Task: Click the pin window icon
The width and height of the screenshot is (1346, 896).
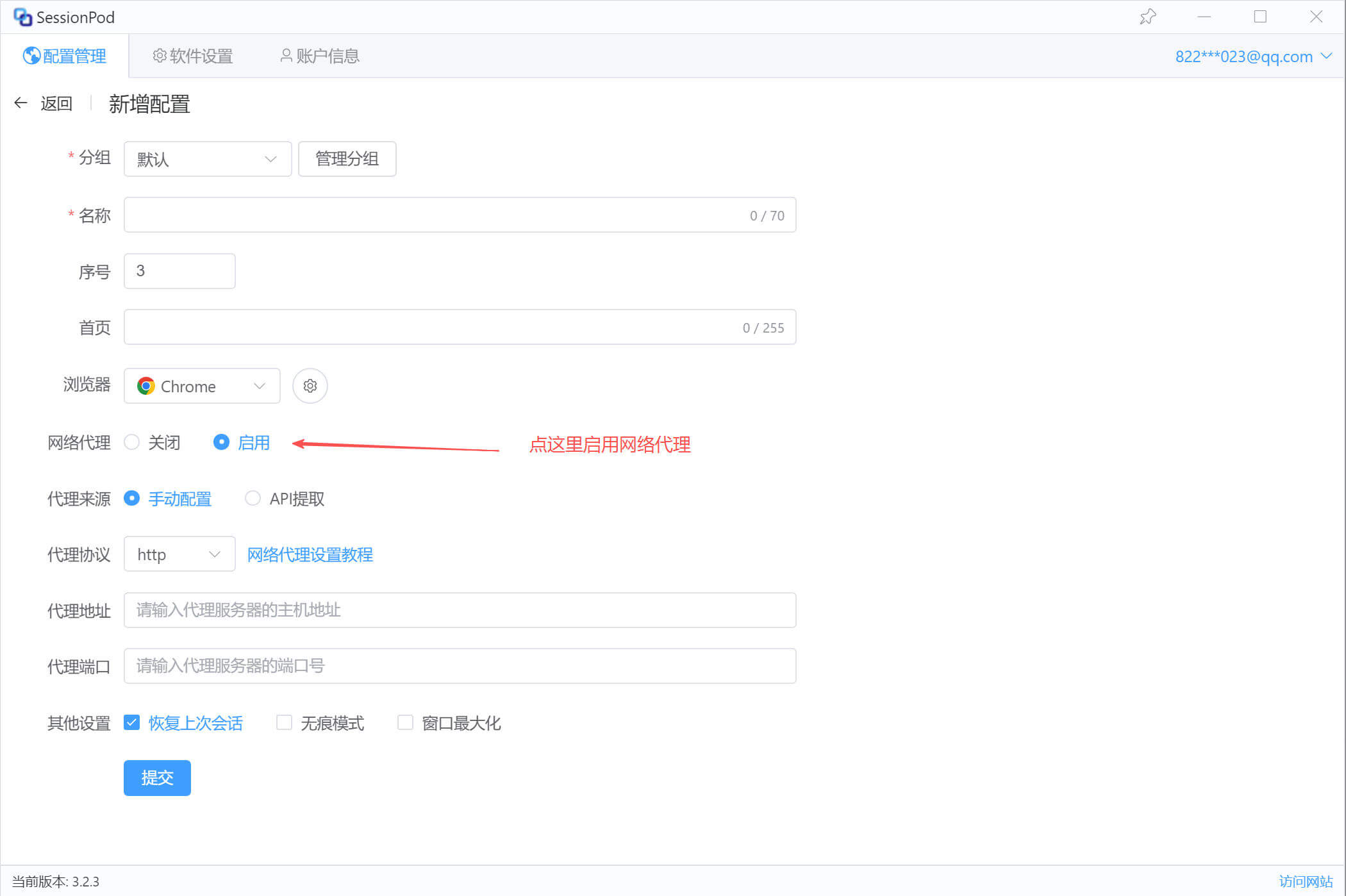Action: coord(1147,17)
